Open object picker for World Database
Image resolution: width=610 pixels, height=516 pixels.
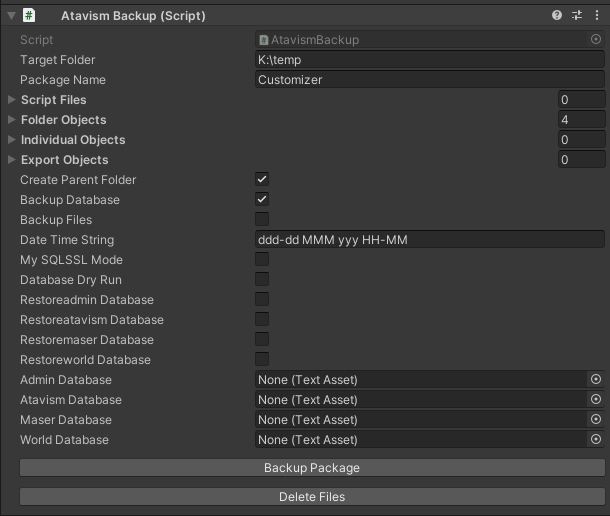596,440
